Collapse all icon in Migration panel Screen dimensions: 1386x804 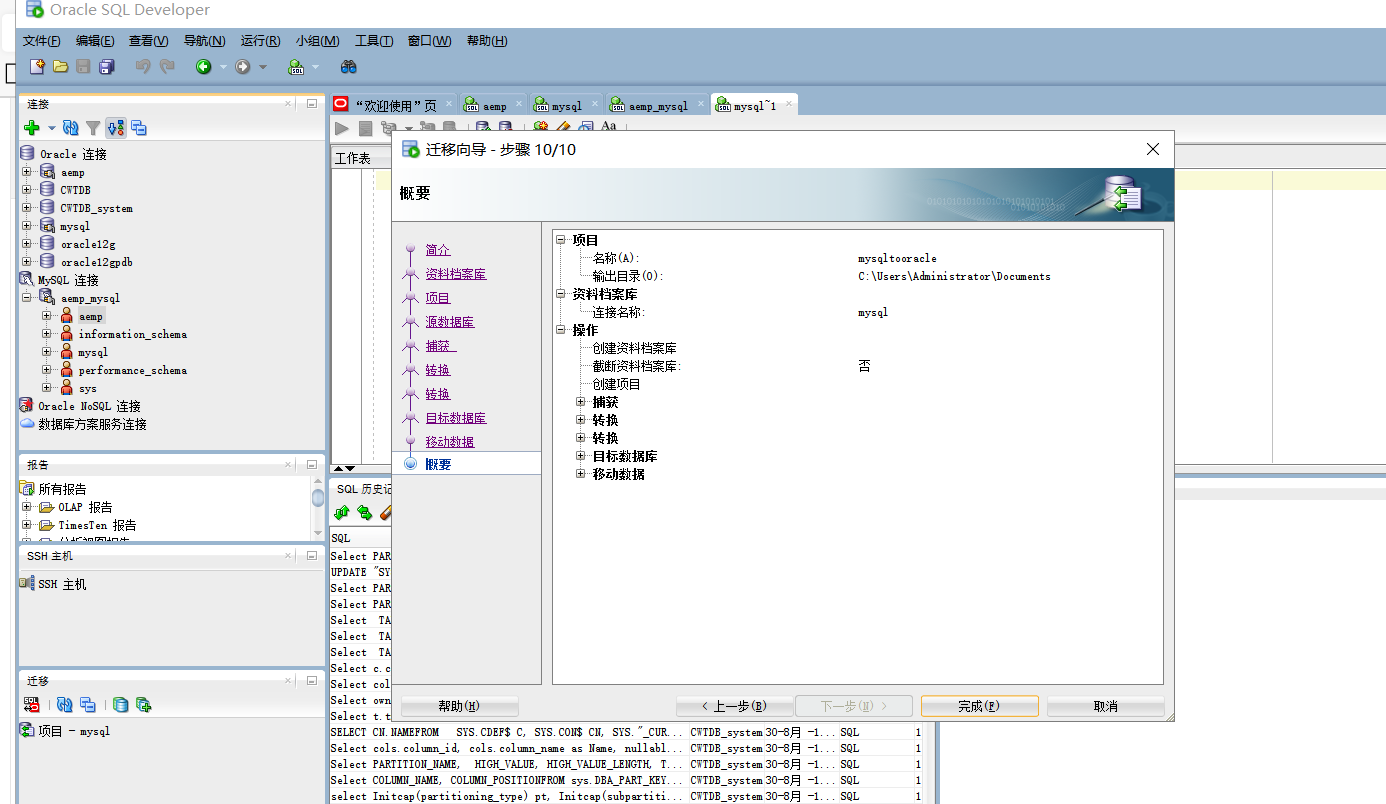(x=87, y=705)
